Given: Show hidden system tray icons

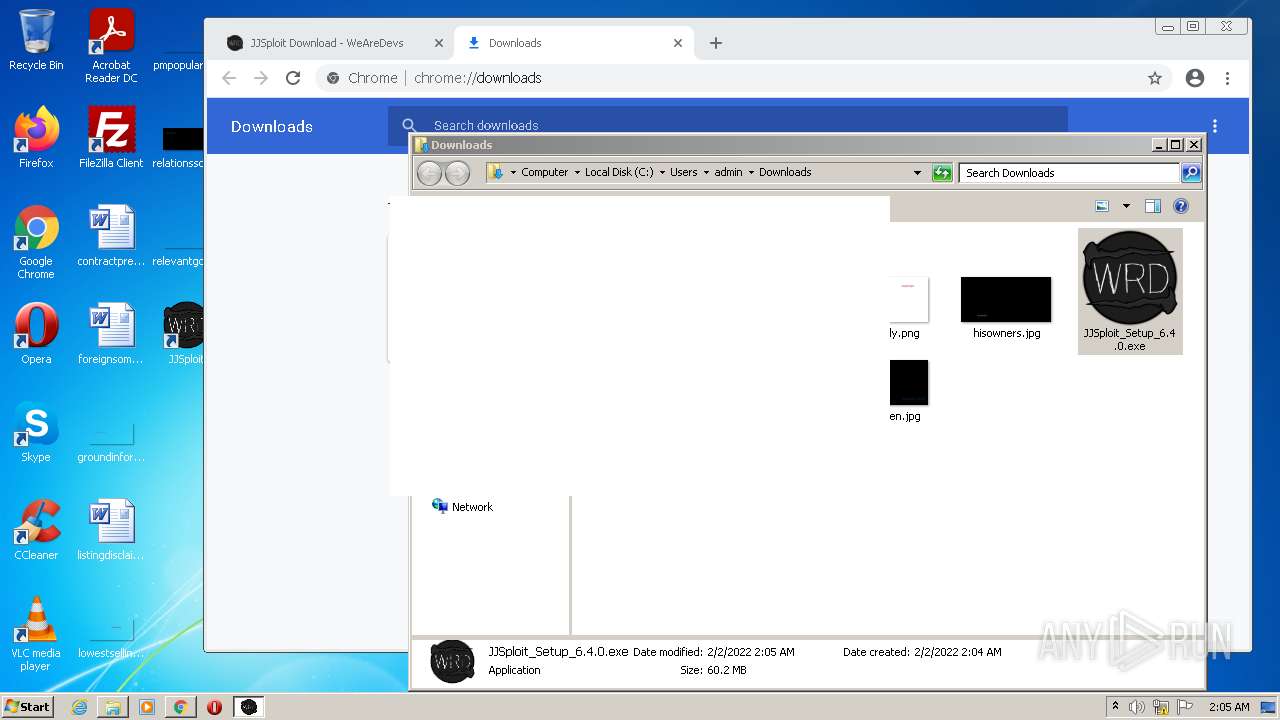Looking at the screenshot, I should click(x=1115, y=706).
